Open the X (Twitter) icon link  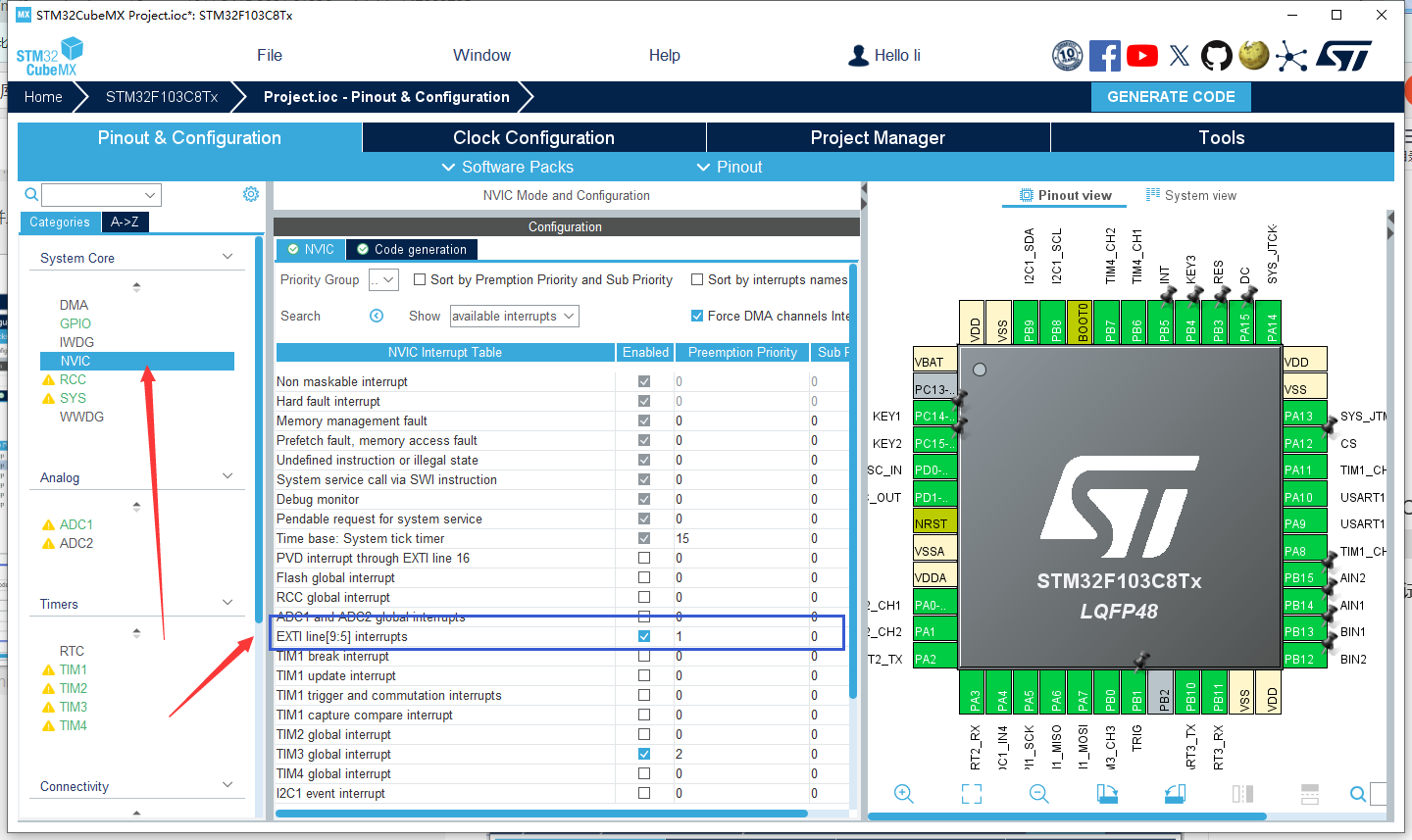[1180, 56]
